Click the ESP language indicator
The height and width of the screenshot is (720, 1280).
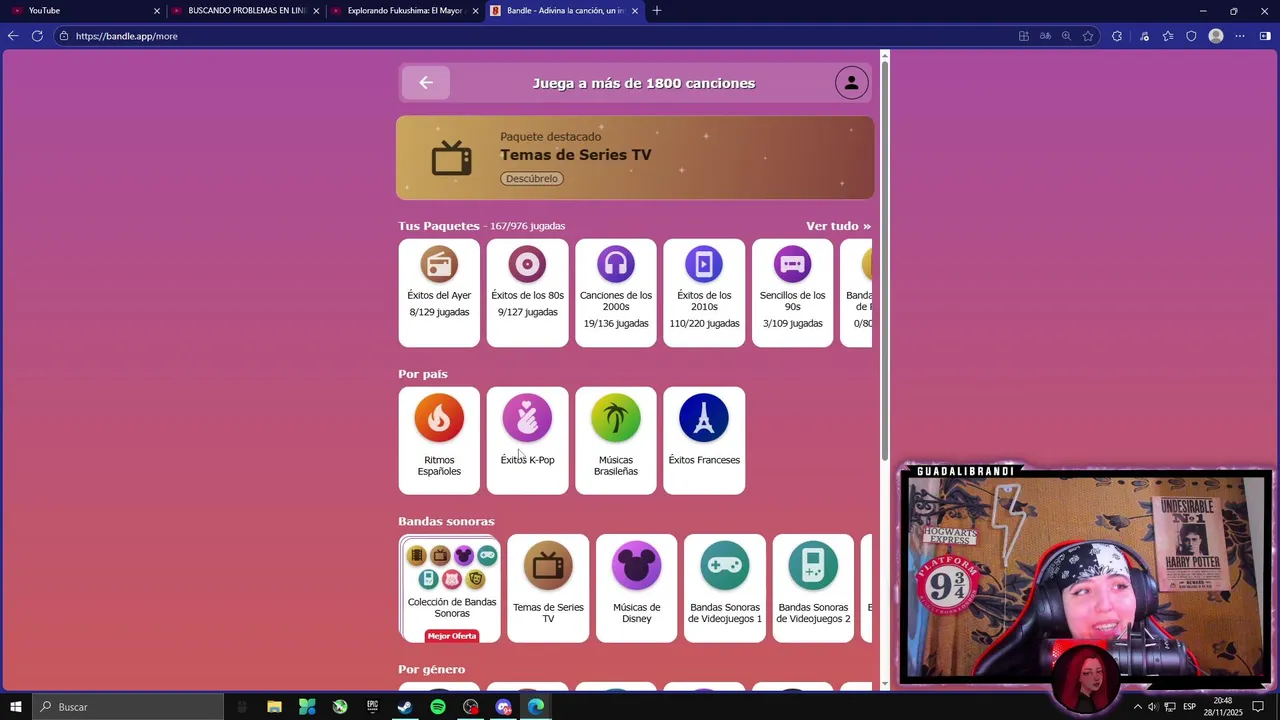[x=1189, y=707]
